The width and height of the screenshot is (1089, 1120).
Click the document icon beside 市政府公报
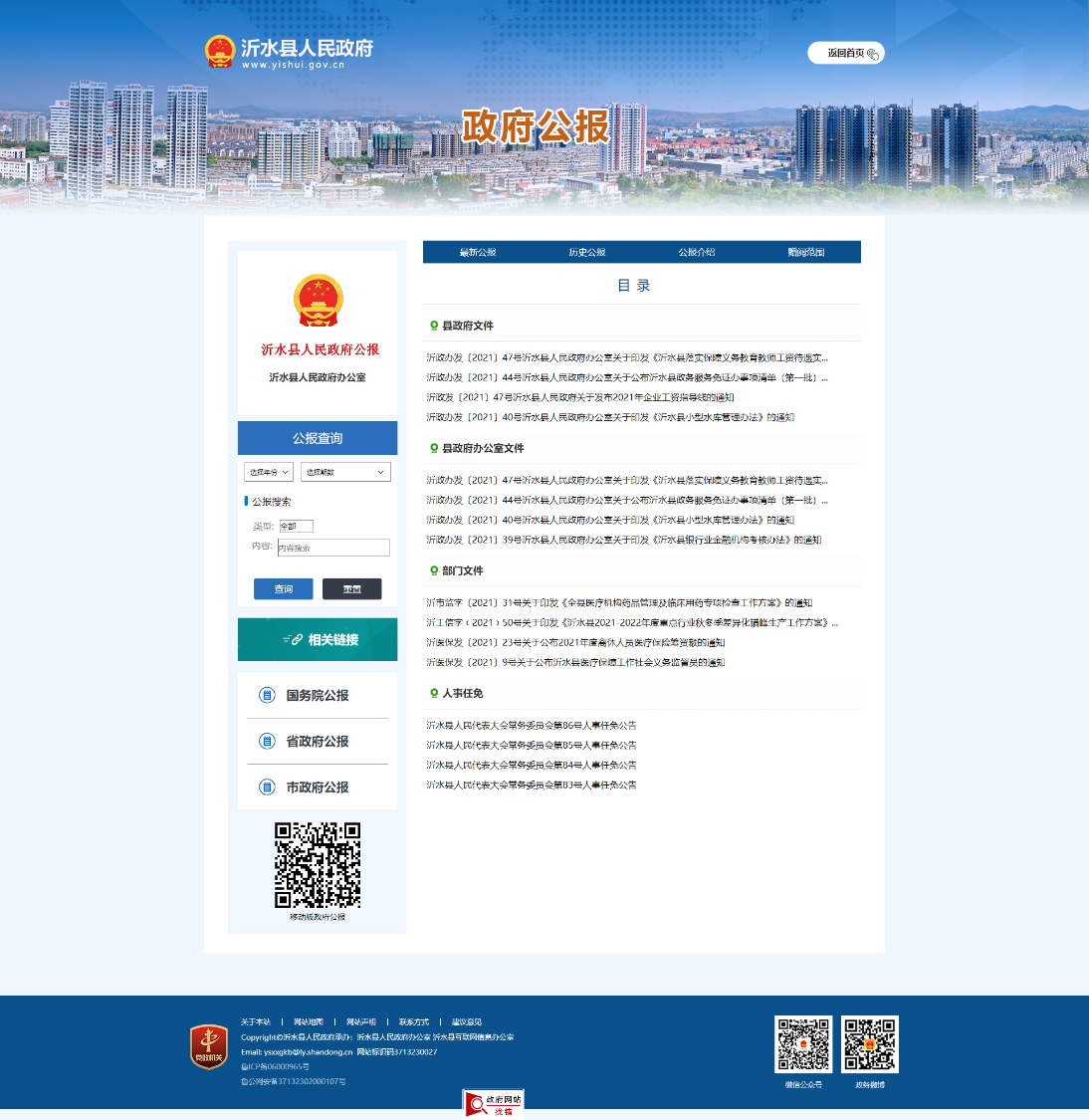tap(267, 786)
